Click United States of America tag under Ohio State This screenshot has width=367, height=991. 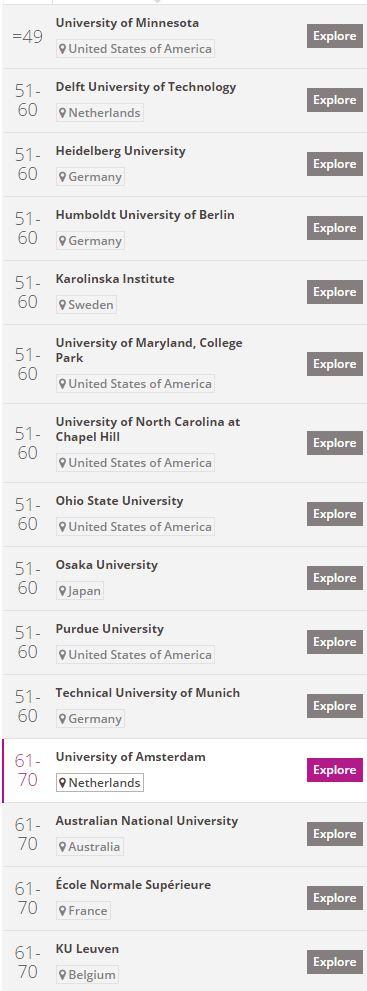point(135,526)
